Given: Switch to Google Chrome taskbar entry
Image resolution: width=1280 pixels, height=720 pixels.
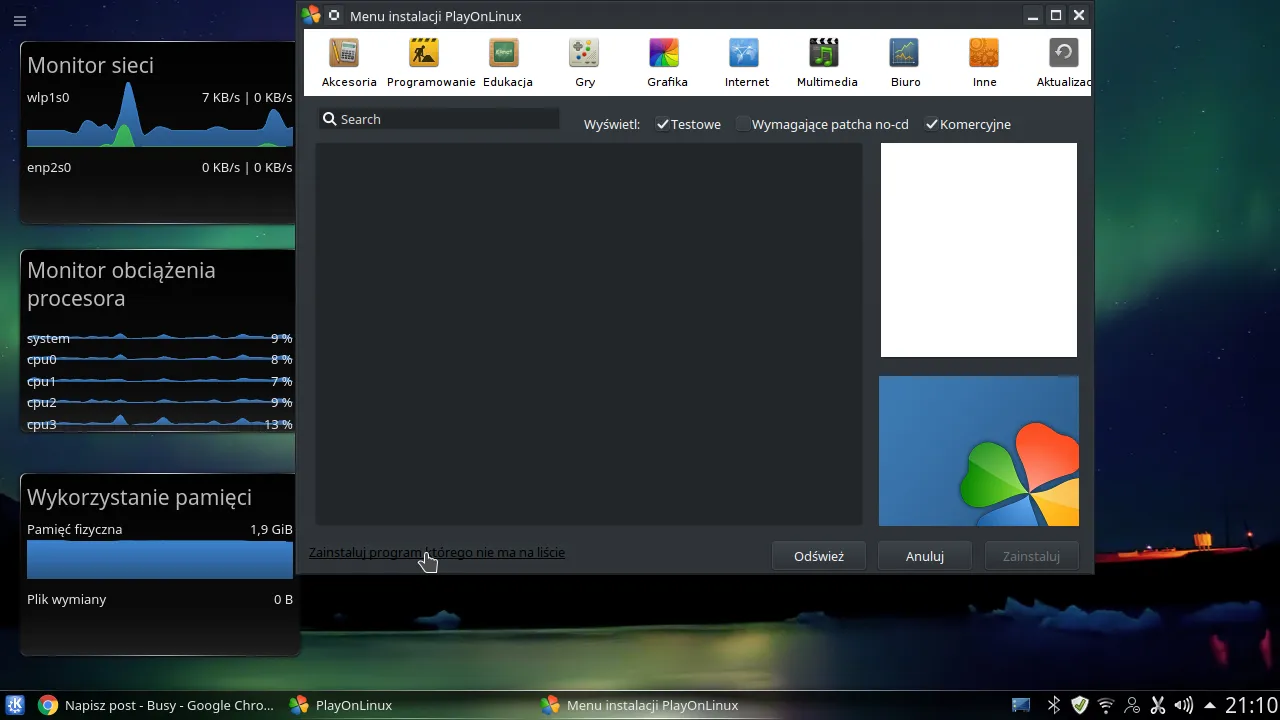Looking at the screenshot, I should pos(156,705).
